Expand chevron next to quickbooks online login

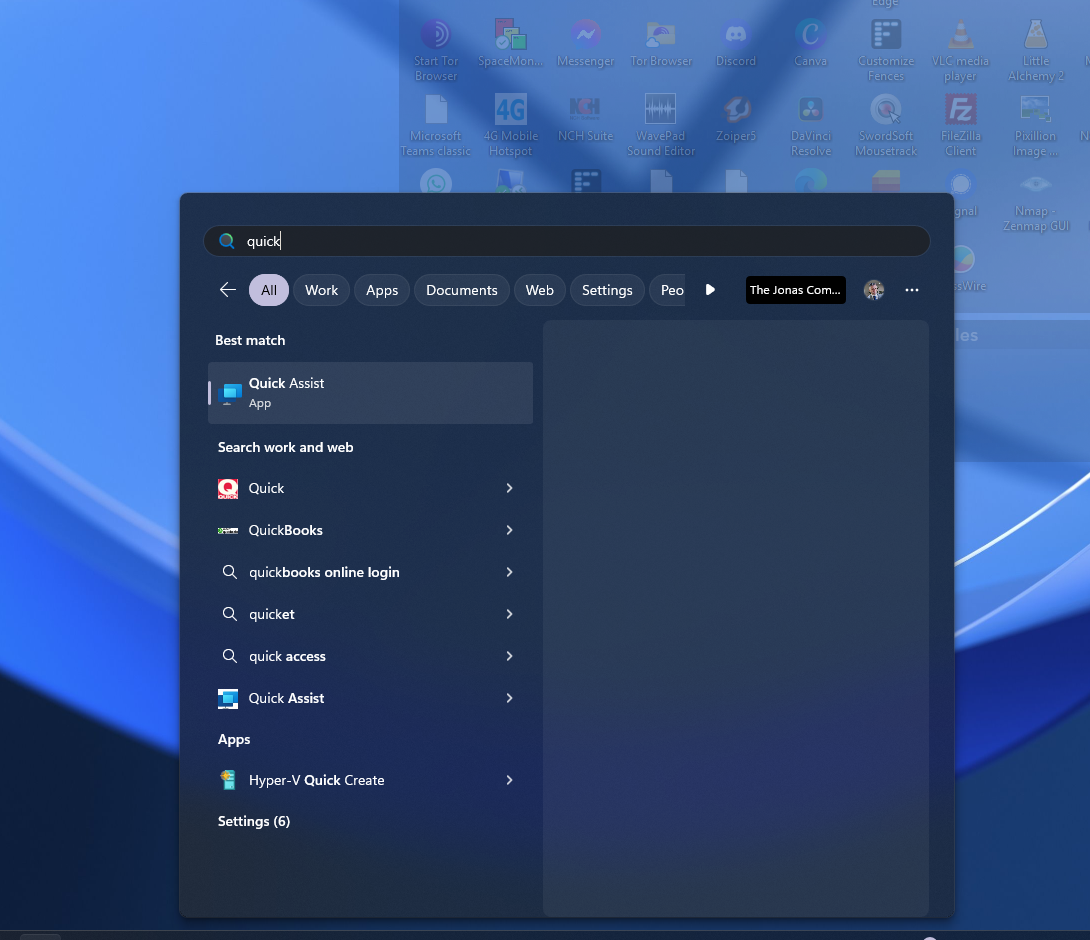509,572
